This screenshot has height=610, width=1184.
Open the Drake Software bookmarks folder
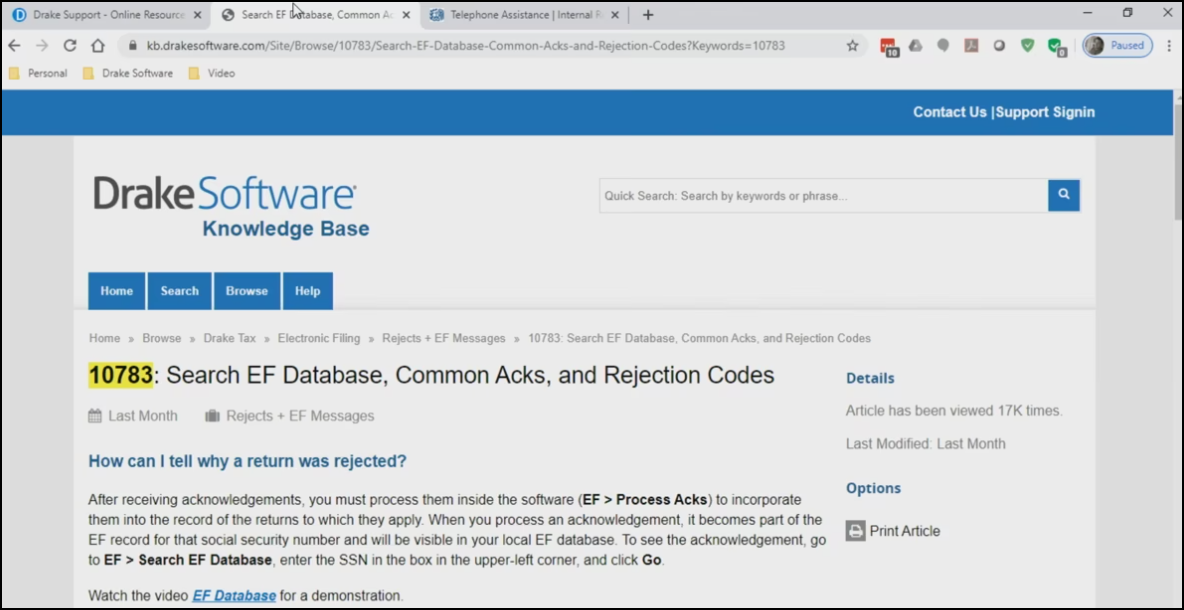128,73
